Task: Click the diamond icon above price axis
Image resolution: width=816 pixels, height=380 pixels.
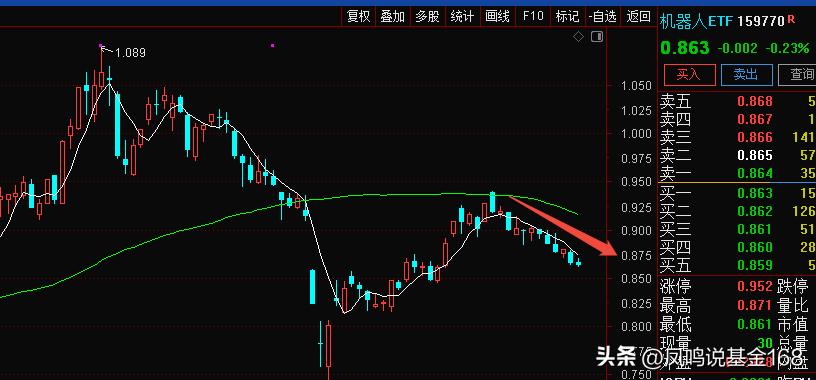Action: point(578,36)
